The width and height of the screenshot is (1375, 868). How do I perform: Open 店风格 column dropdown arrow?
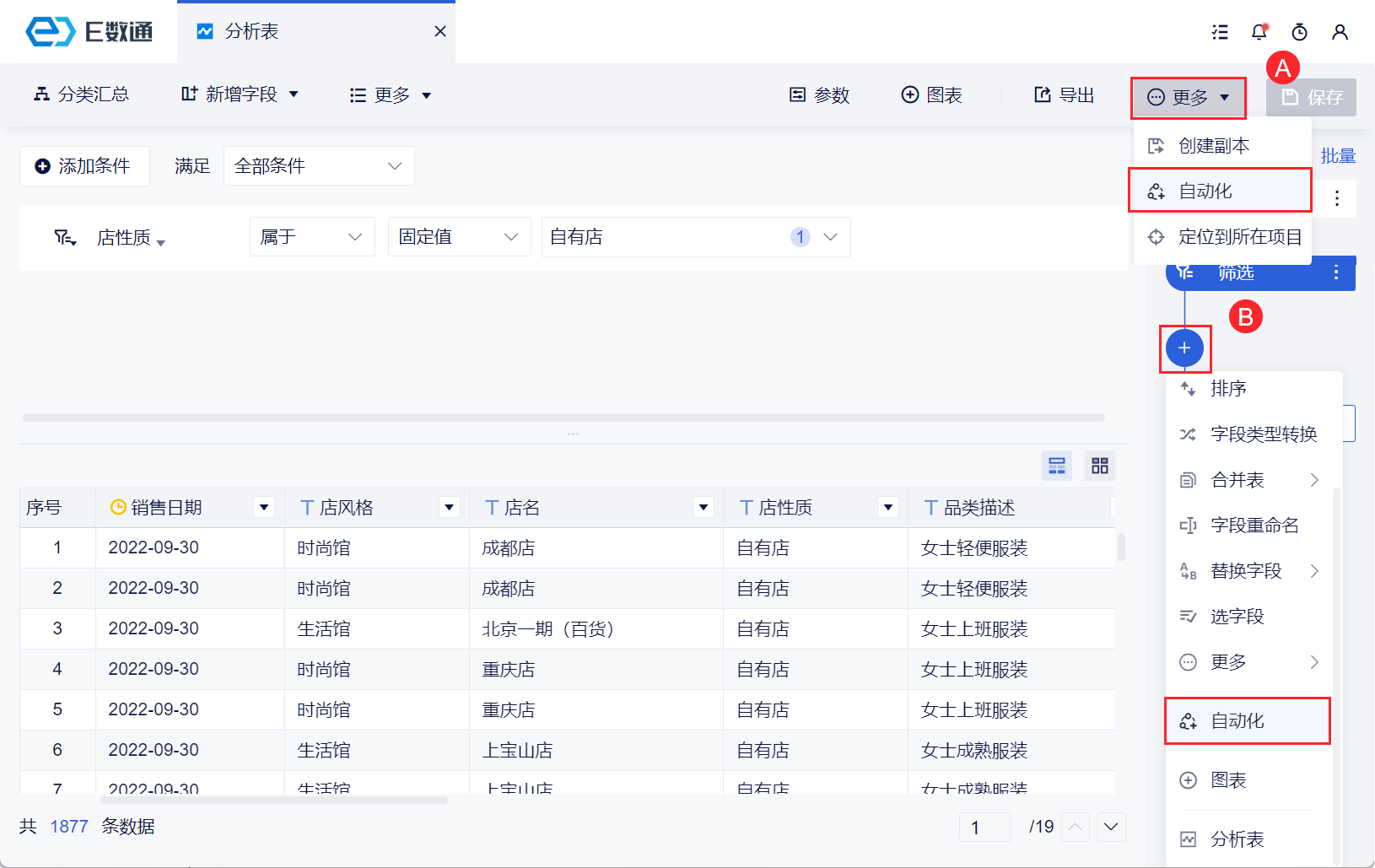450,507
